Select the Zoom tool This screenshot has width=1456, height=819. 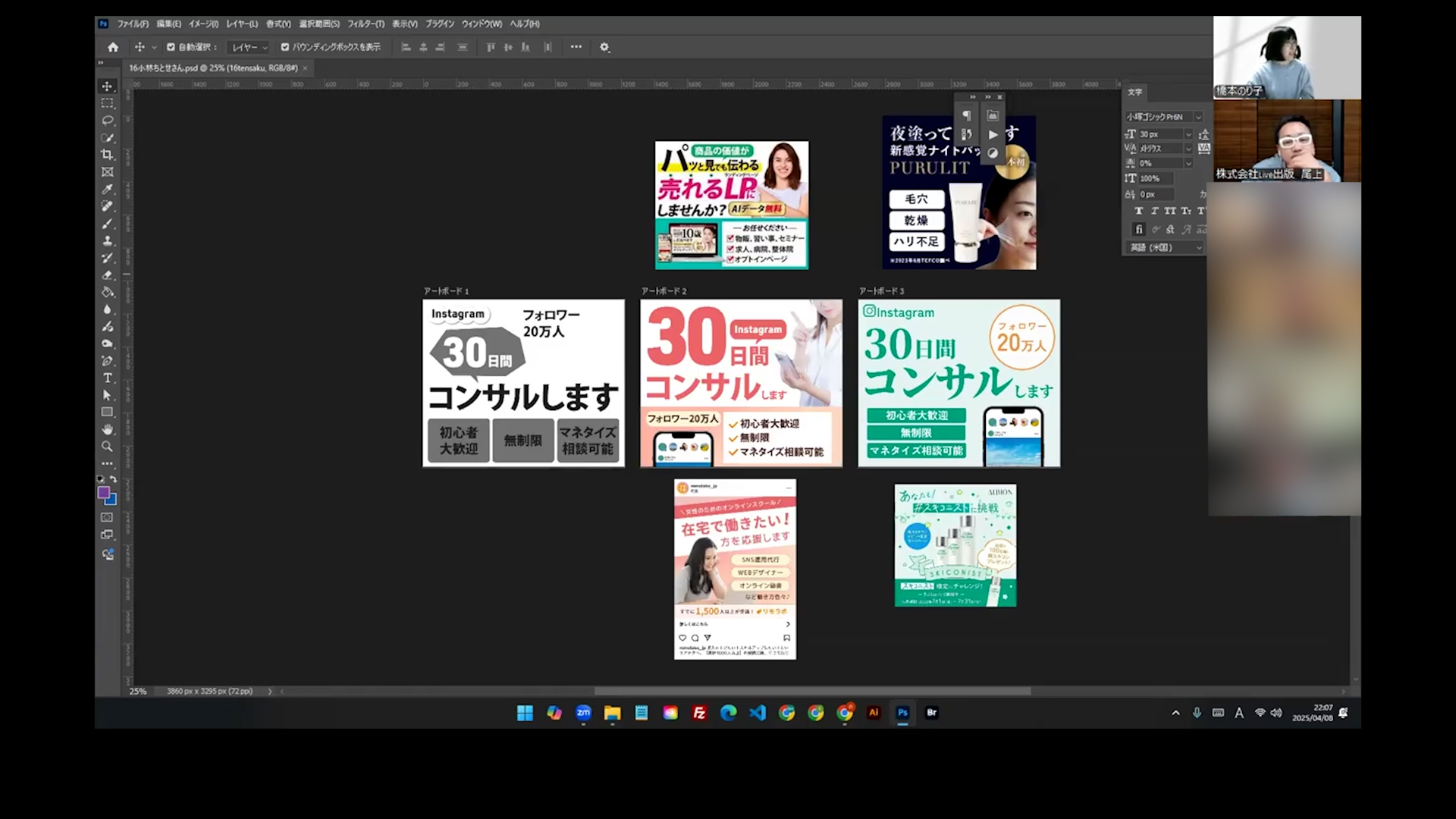point(108,447)
